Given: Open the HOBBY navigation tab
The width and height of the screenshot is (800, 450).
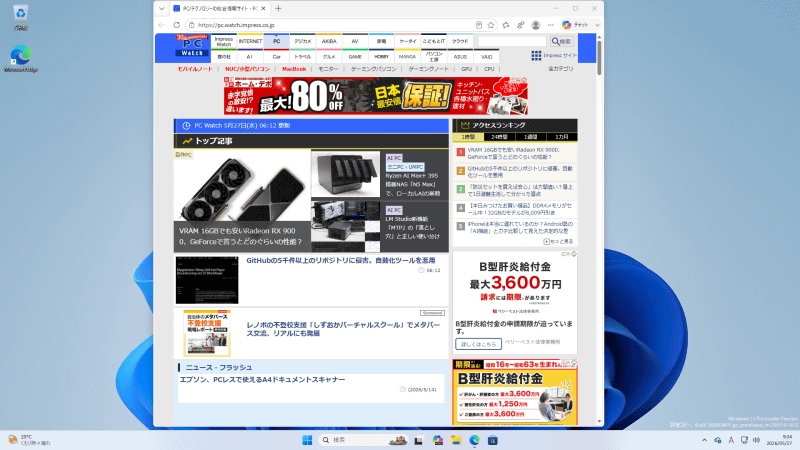Looking at the screenshot, I should point(381,57).
